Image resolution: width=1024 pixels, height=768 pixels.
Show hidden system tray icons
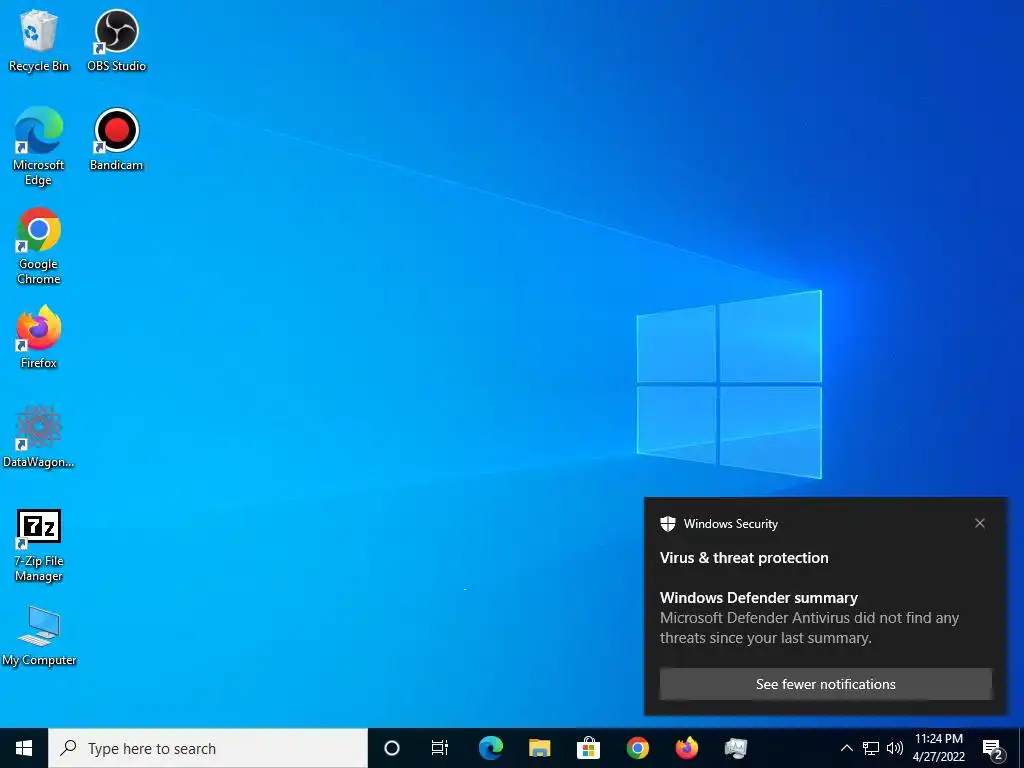point(846,748)
